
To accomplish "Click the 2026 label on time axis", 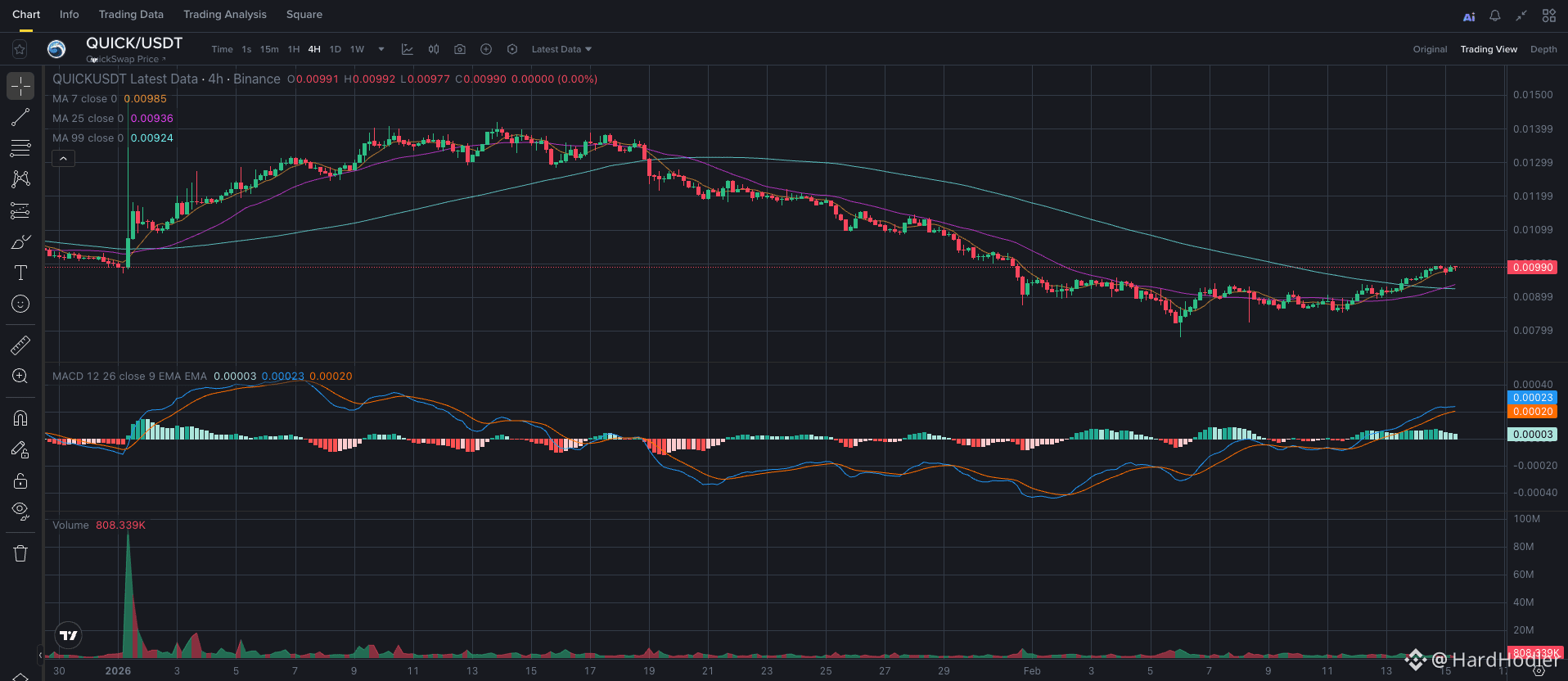I will 118,671.
